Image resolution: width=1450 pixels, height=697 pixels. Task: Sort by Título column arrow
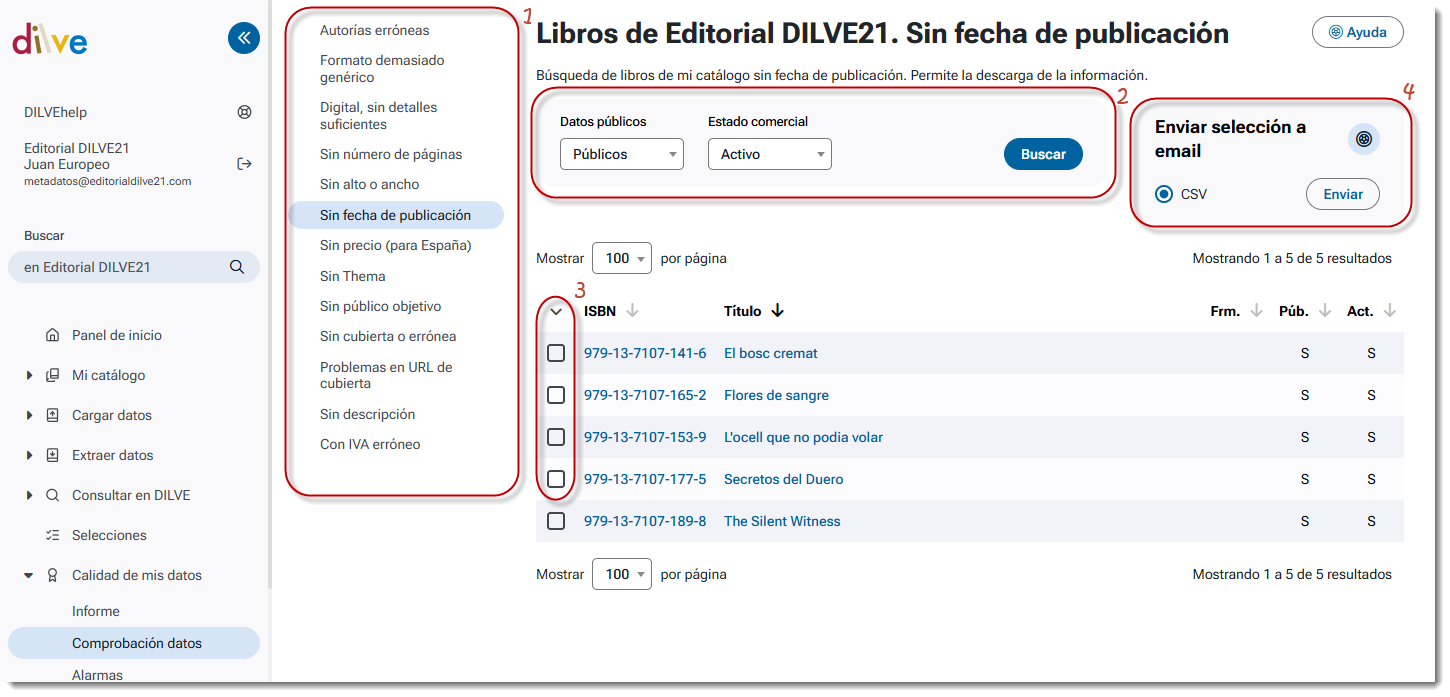coord(778,311)
